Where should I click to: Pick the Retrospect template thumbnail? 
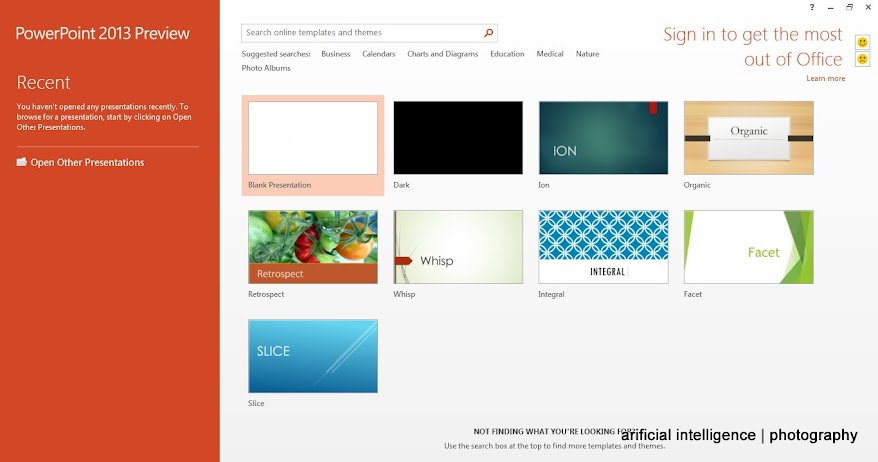click(313, 247)
